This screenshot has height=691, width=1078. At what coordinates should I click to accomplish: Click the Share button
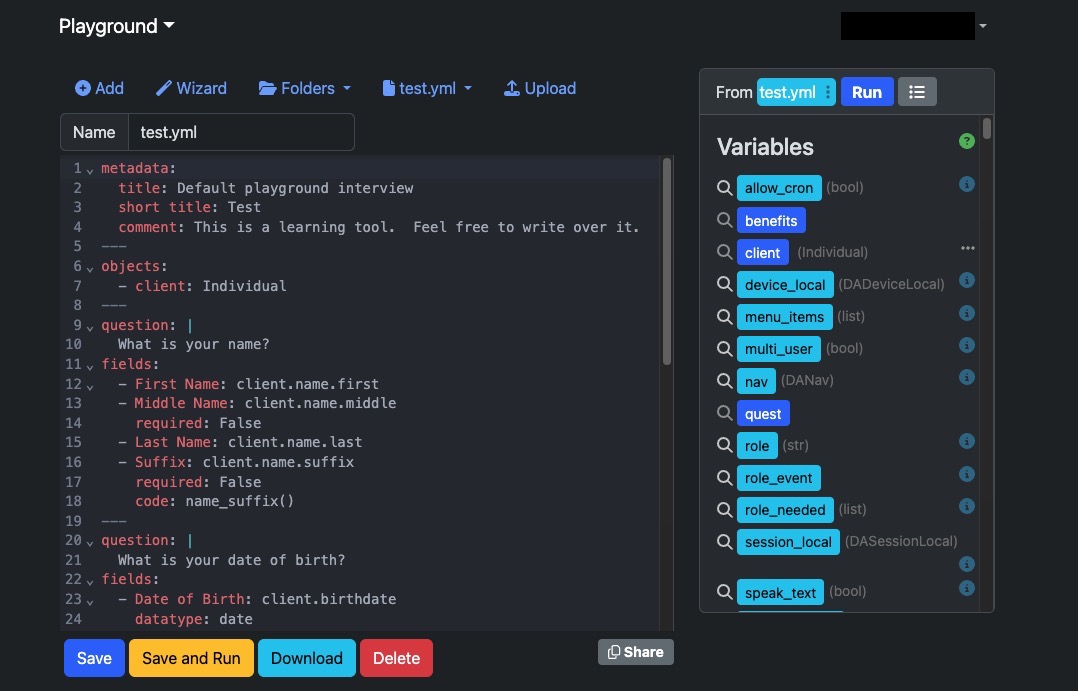(635, 651)
